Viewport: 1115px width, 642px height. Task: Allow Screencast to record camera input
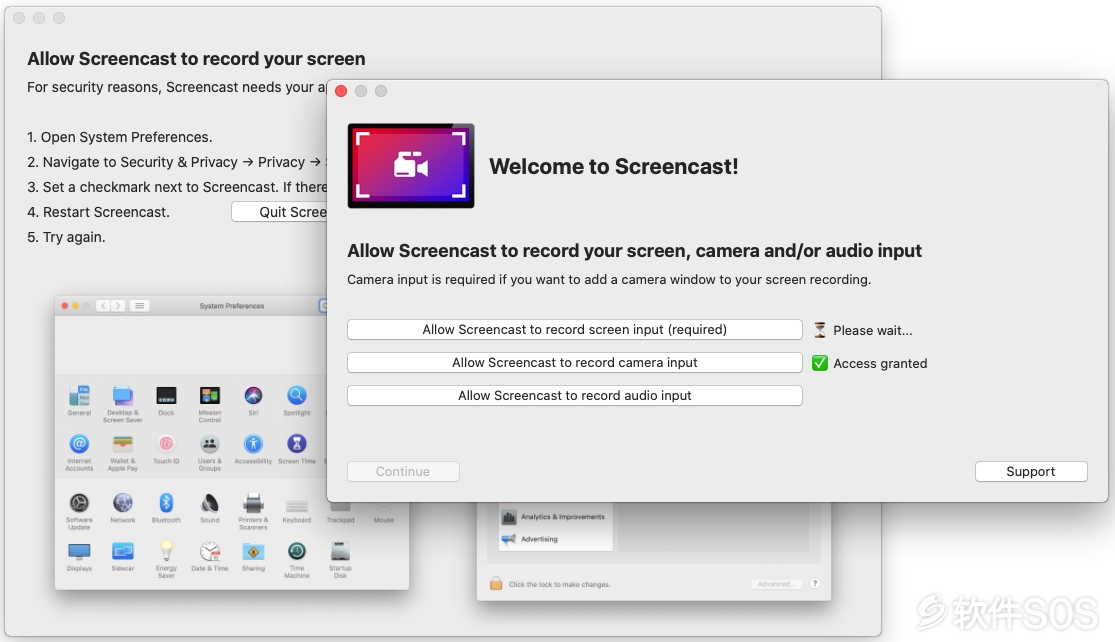pyautogui.click(x=575, y=363)
